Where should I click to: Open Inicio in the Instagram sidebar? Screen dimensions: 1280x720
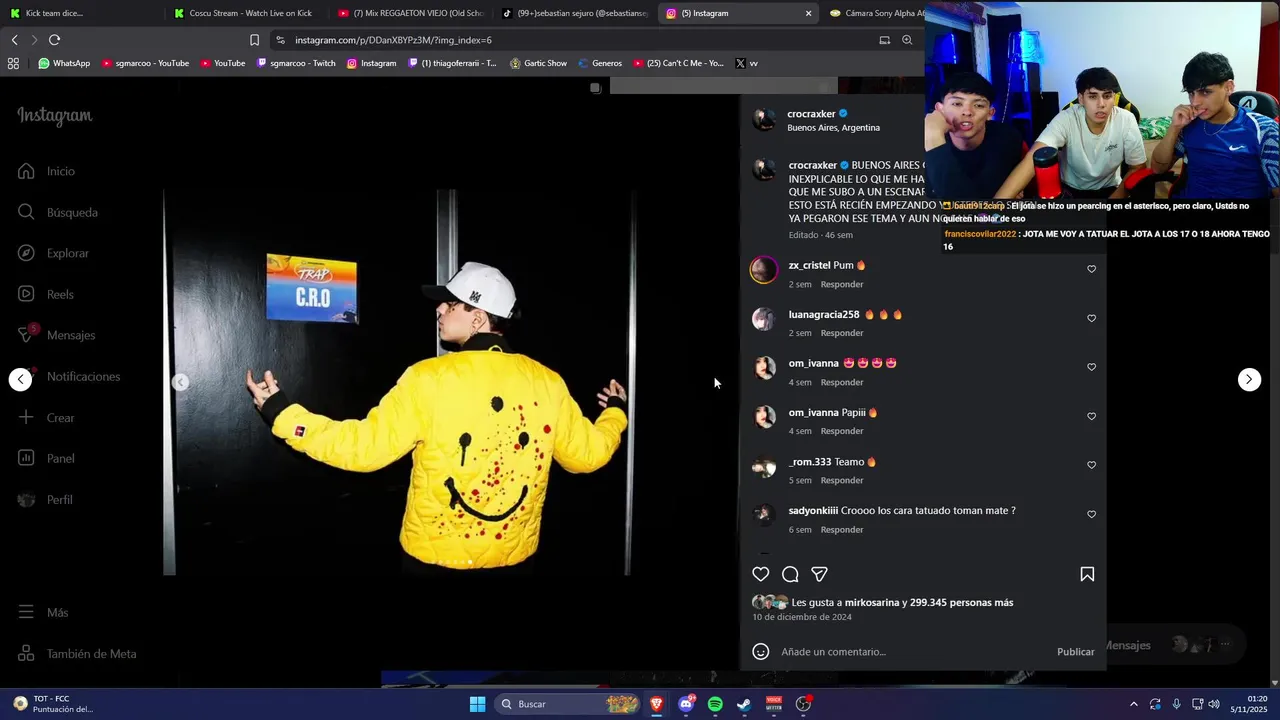click(46, 171)
